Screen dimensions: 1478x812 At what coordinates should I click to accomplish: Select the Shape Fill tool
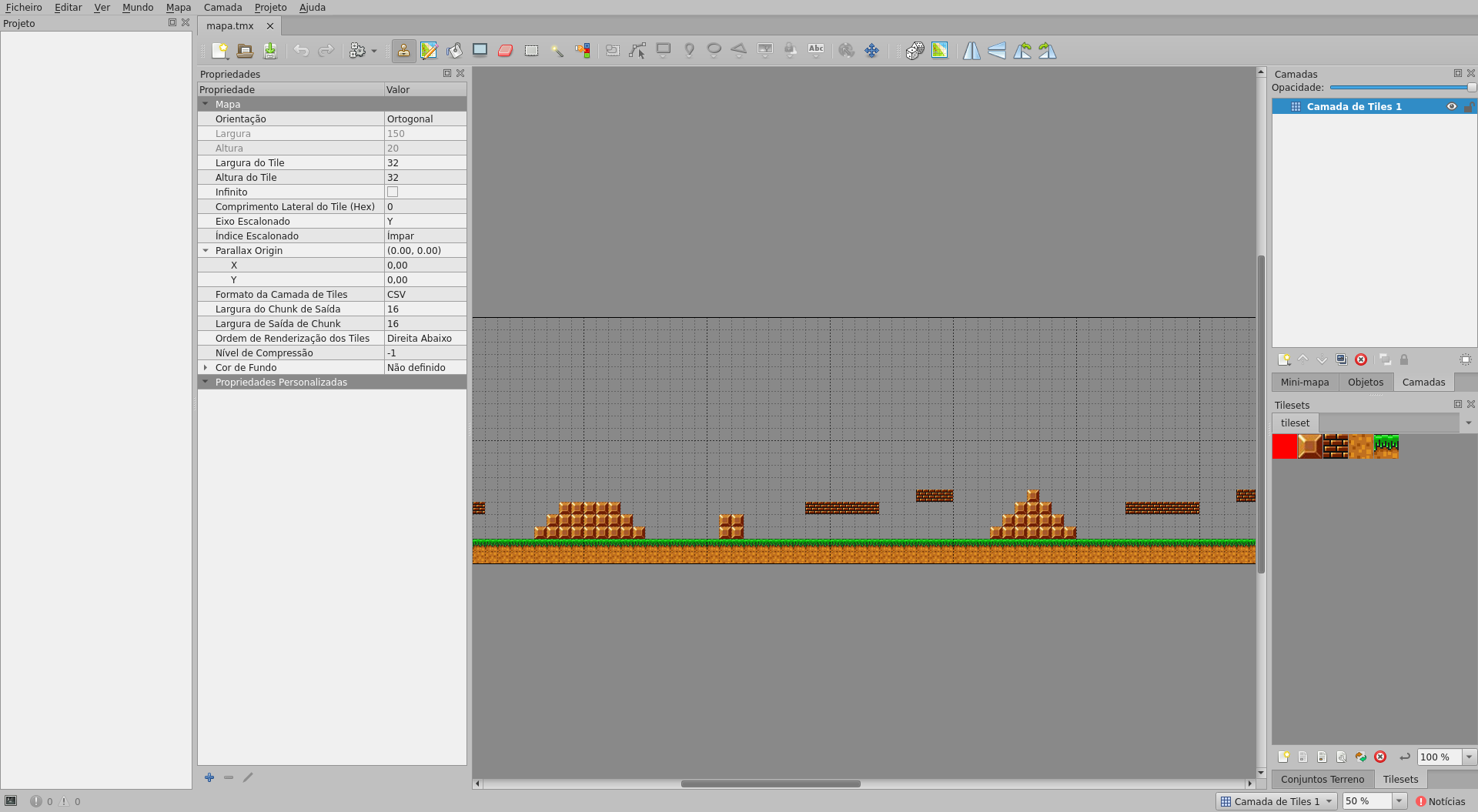(480, 51)
